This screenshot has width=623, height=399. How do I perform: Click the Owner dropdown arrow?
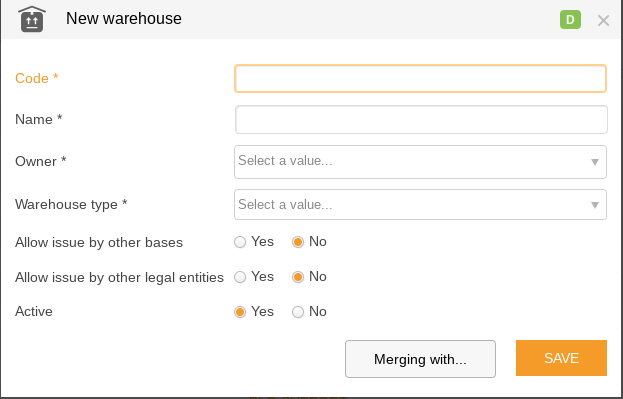coord(594,162)
